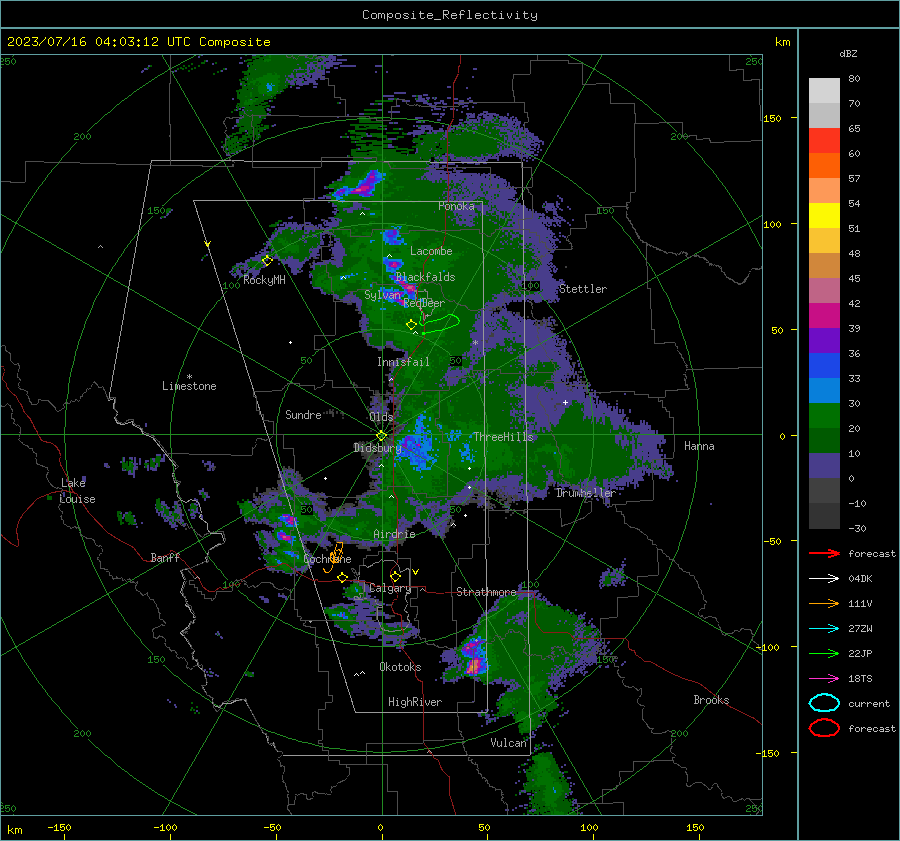Pick the blue swatch between 36 and 33 dBZ
900x841 pixels.
pos(824,366)
